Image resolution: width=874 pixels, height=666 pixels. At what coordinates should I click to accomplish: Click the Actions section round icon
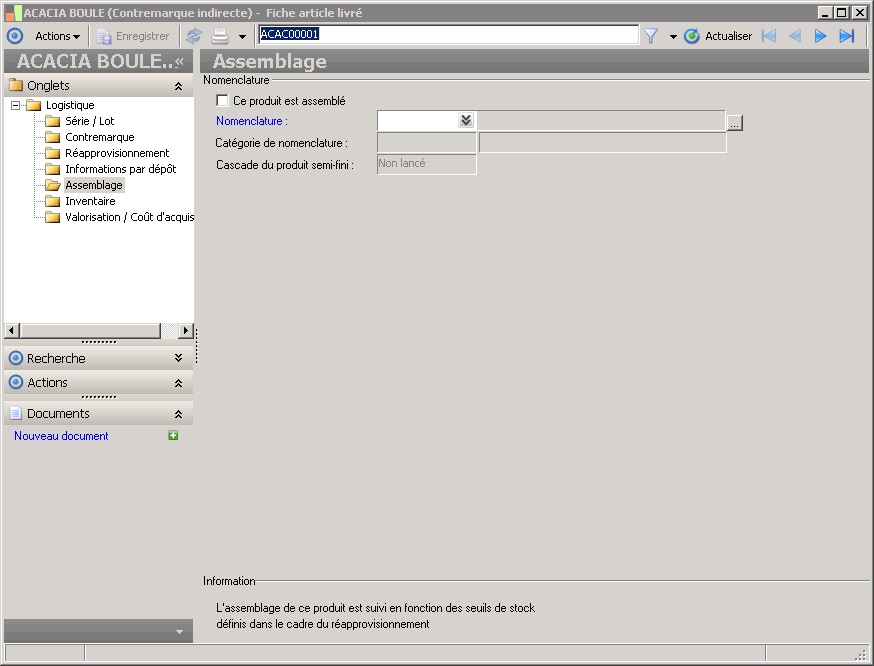pos(16,382)
